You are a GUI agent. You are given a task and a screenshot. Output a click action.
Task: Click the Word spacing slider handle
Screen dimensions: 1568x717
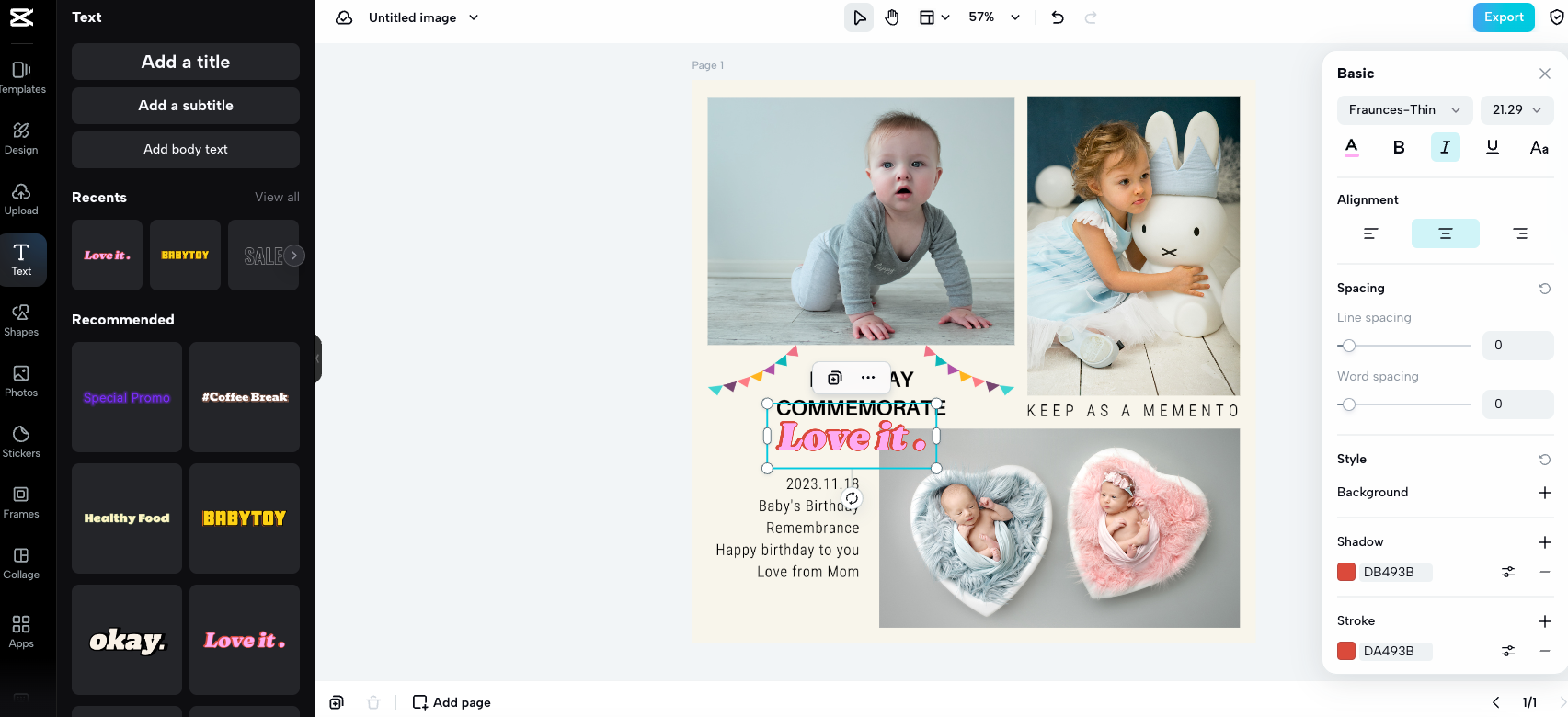1348,404
